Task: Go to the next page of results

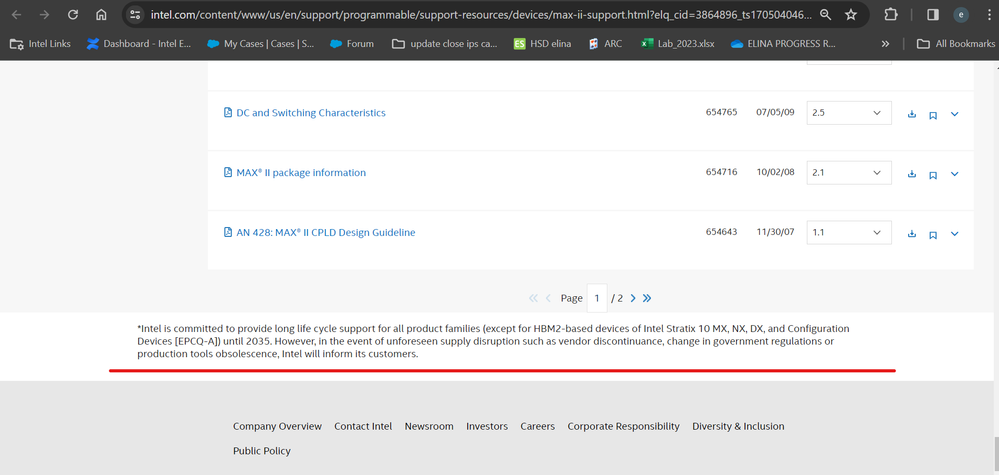Action: (633, 298)
